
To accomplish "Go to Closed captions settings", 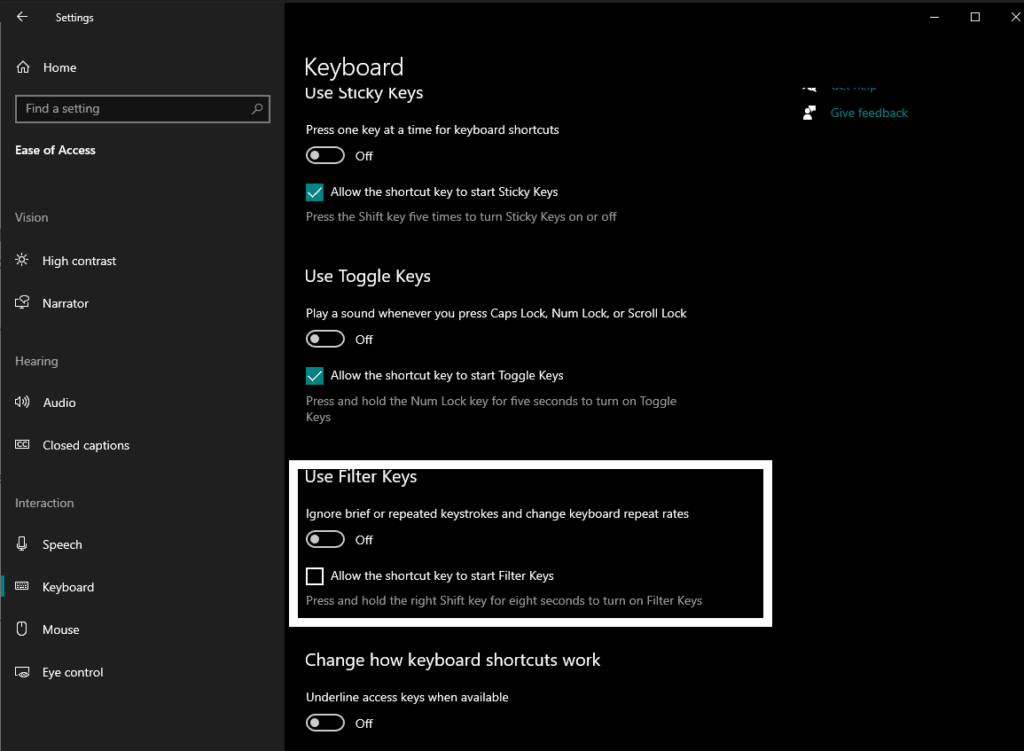I will pos(85,446).
